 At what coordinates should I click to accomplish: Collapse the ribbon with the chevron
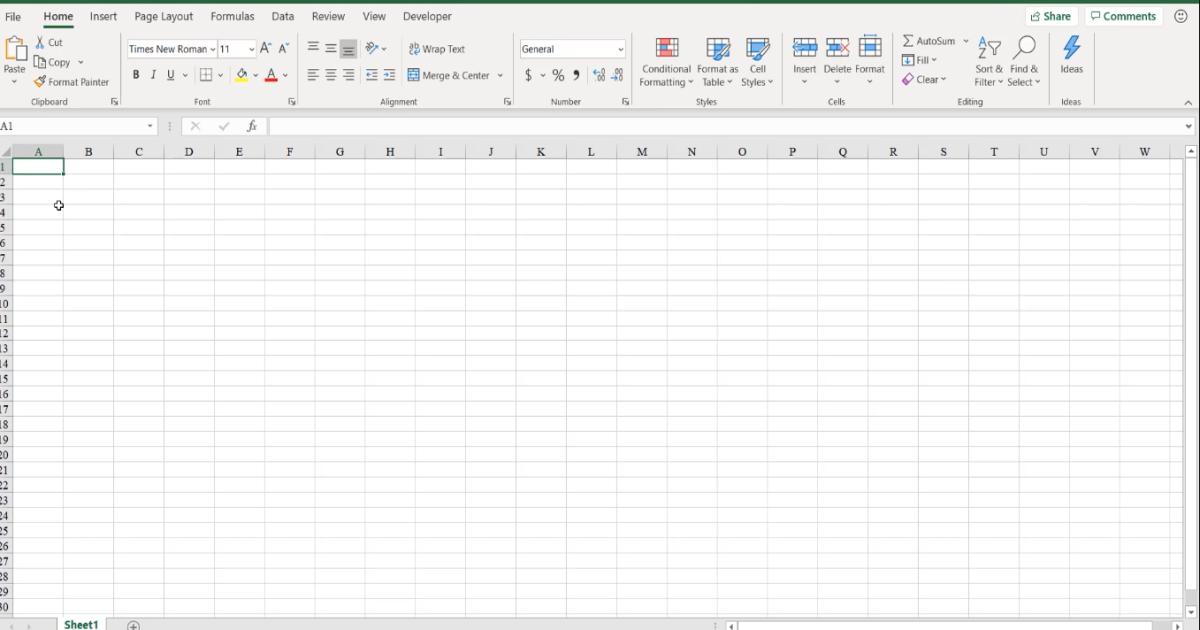pos(1188,101)
